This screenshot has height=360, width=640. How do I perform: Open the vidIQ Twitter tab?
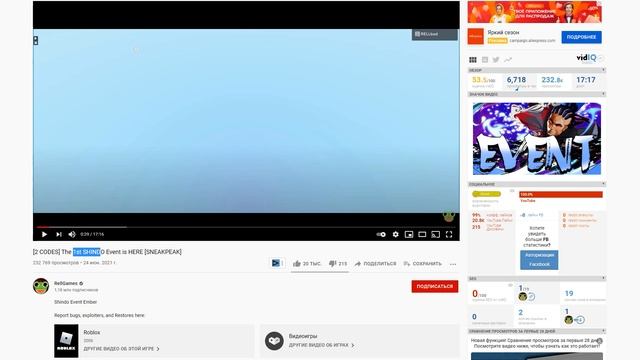tap(496, 60)
